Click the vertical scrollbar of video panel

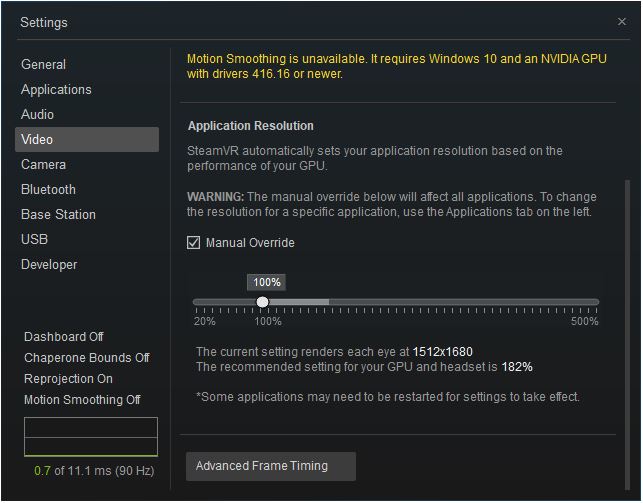point(627,334)
